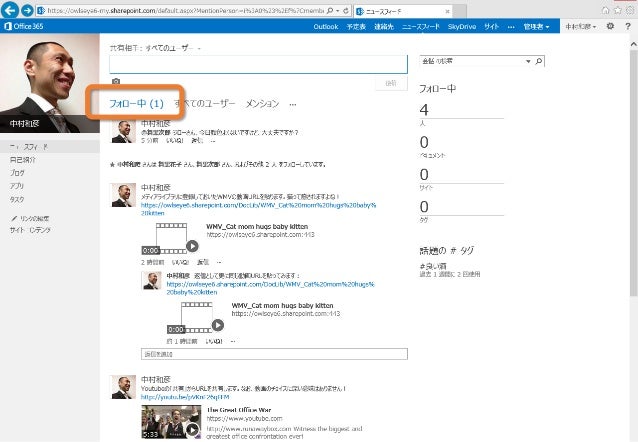Run search with the magnifier icon

click(x=539, y=61)
